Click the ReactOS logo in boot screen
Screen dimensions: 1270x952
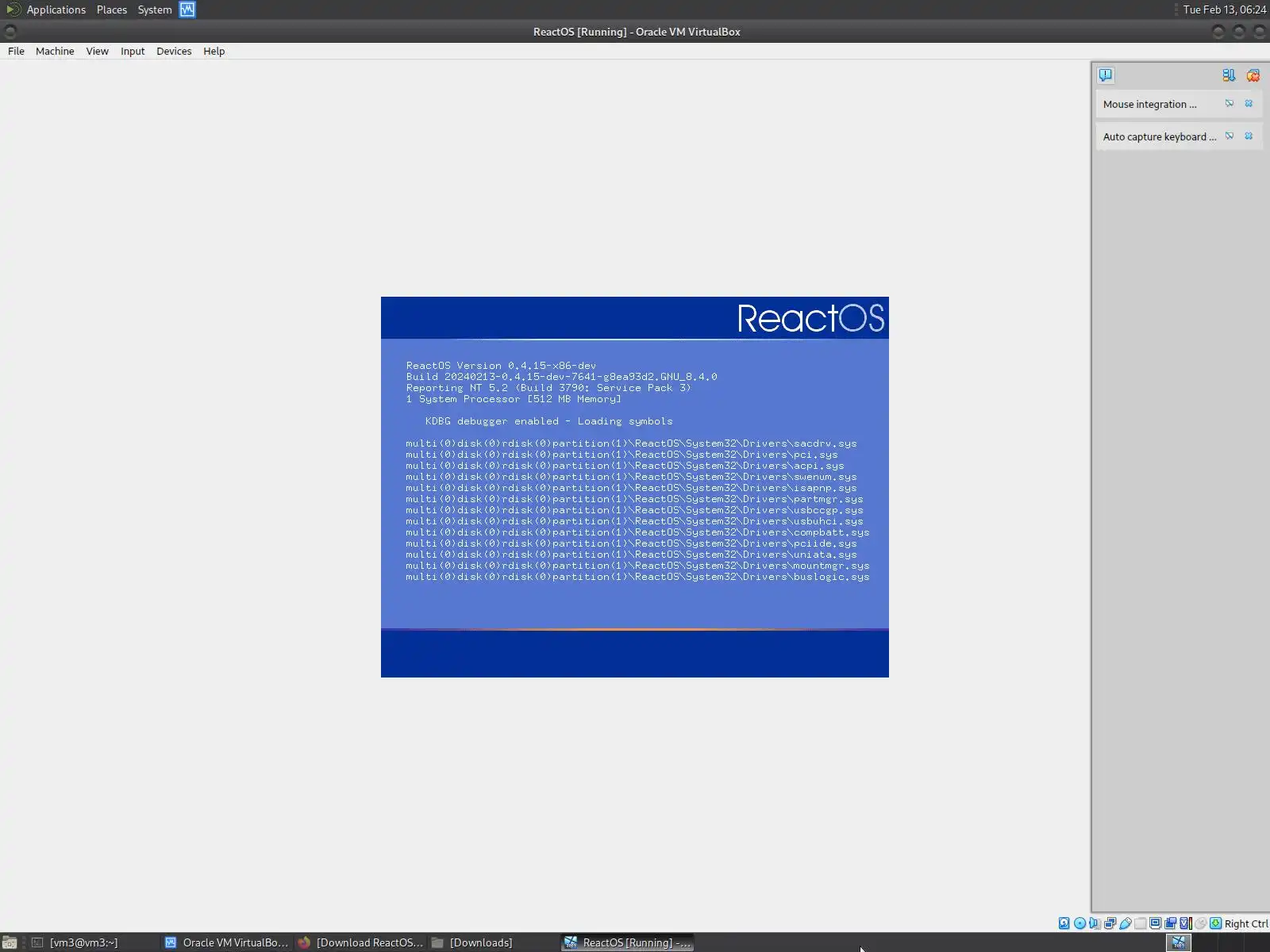[810, 318]
